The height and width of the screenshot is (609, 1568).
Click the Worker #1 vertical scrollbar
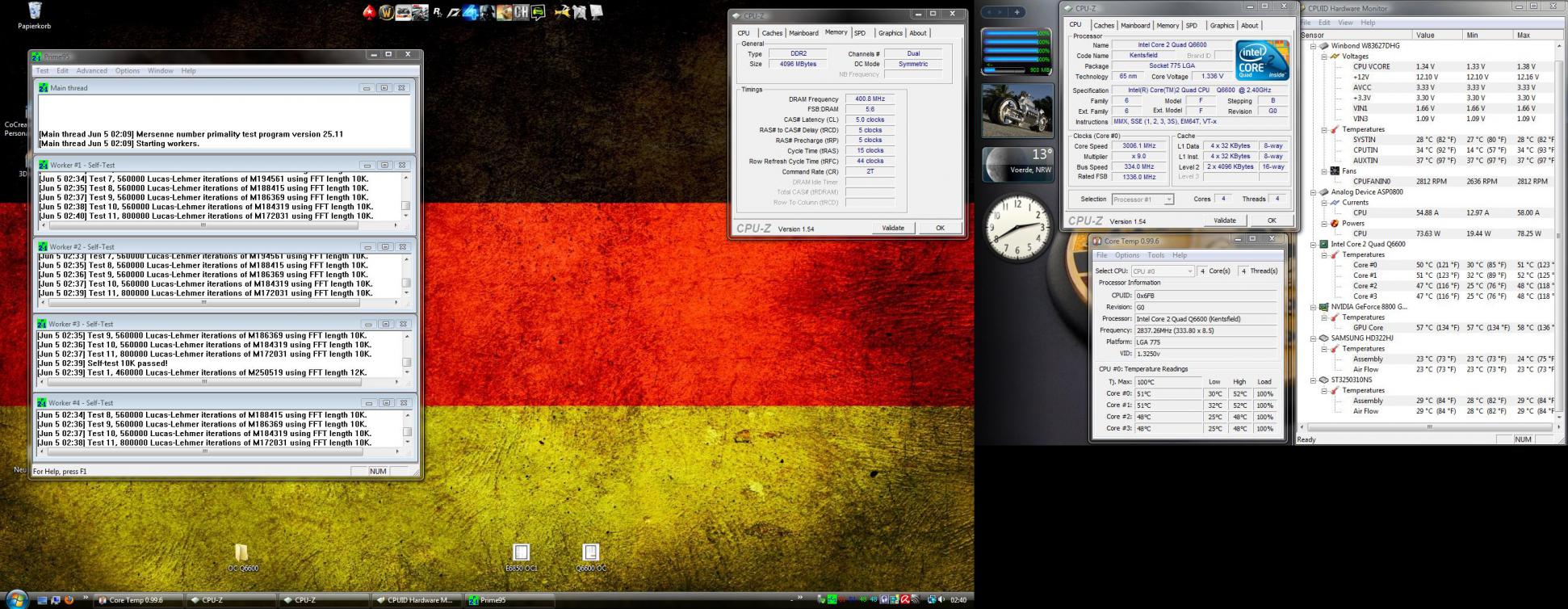(x=406, y=197)
